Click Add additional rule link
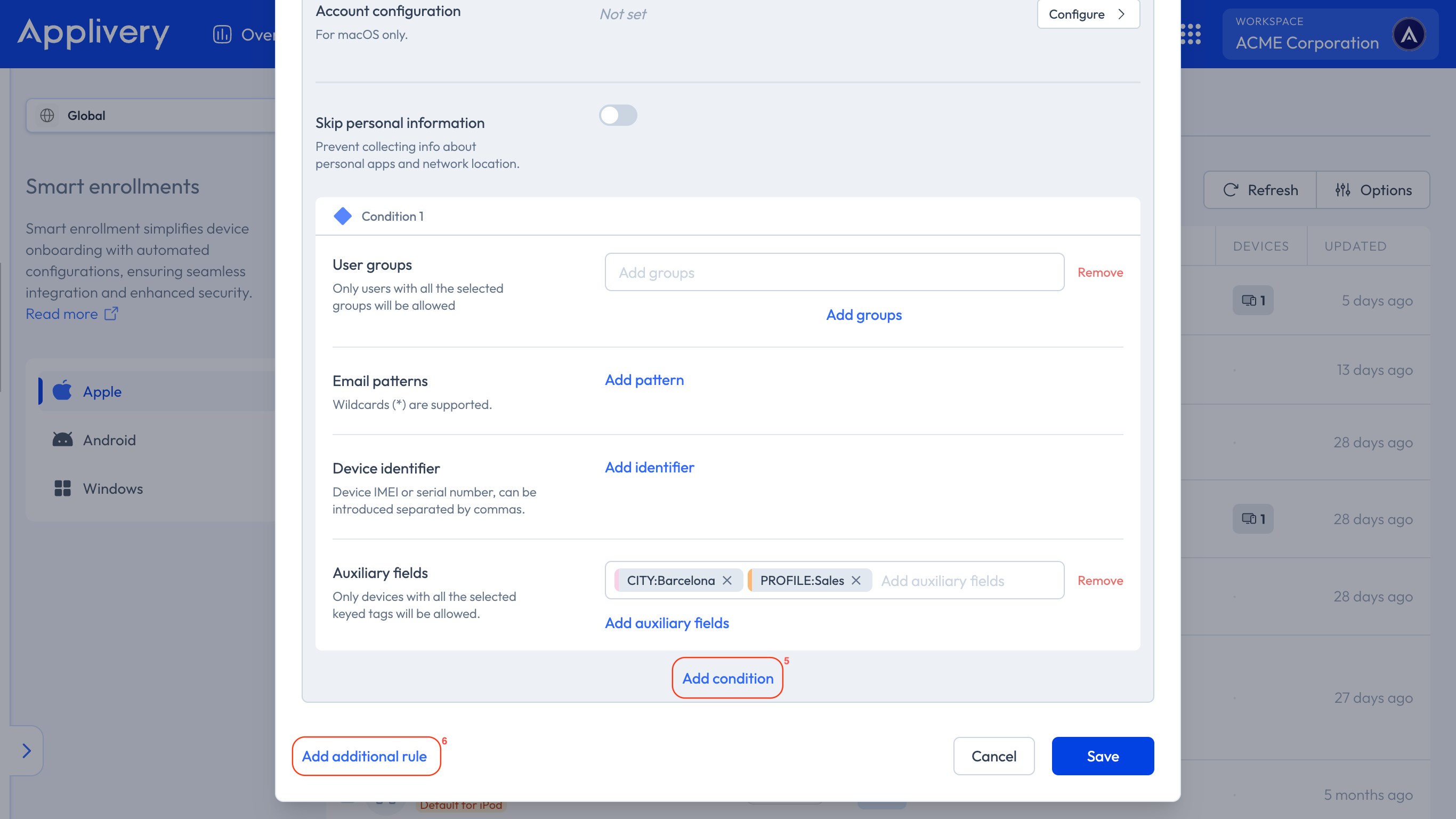The width and height of the screenshot is (1456, 819). (x=365, y=756)
